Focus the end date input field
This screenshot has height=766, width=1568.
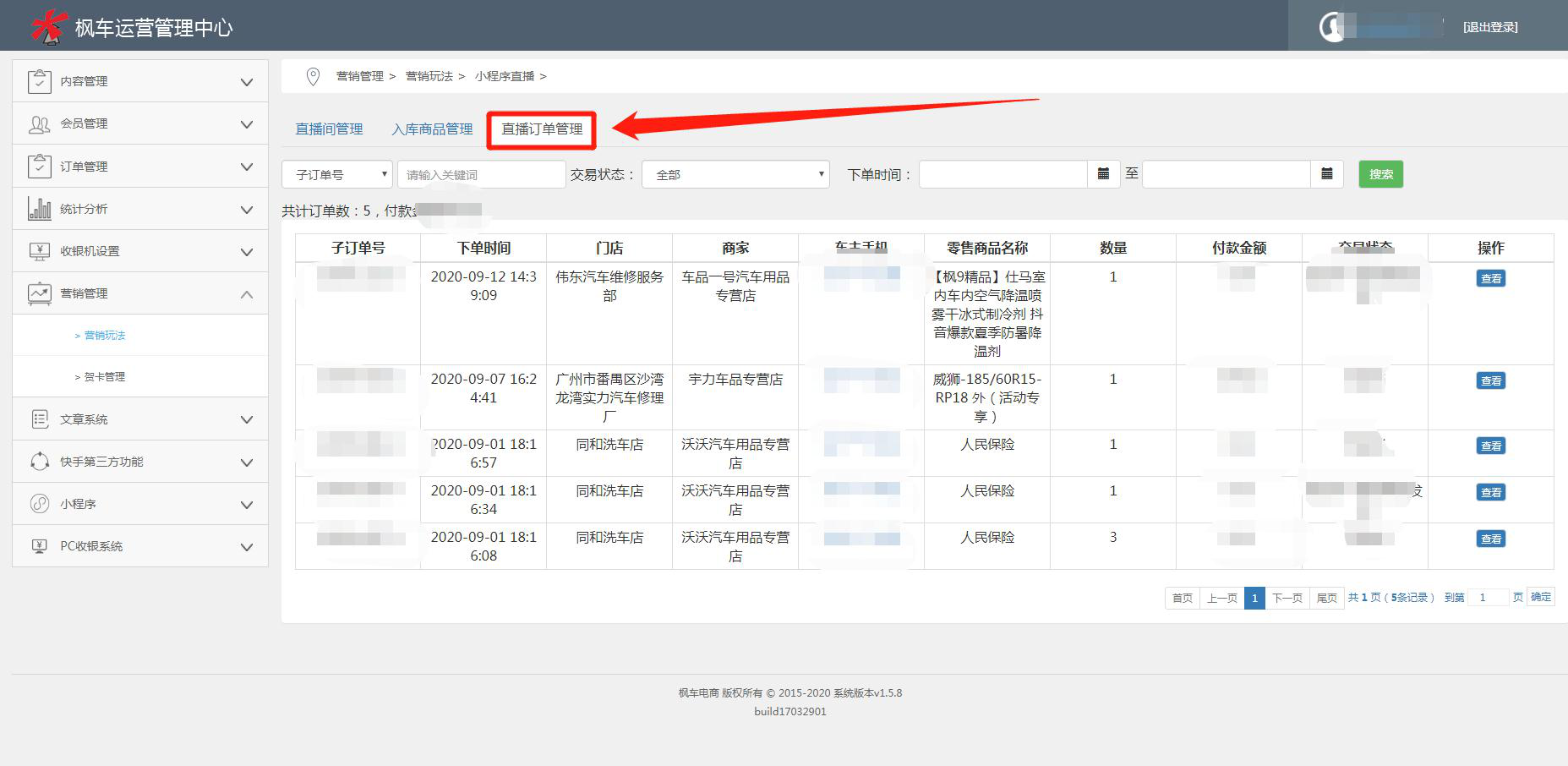tap(1227, 174)
